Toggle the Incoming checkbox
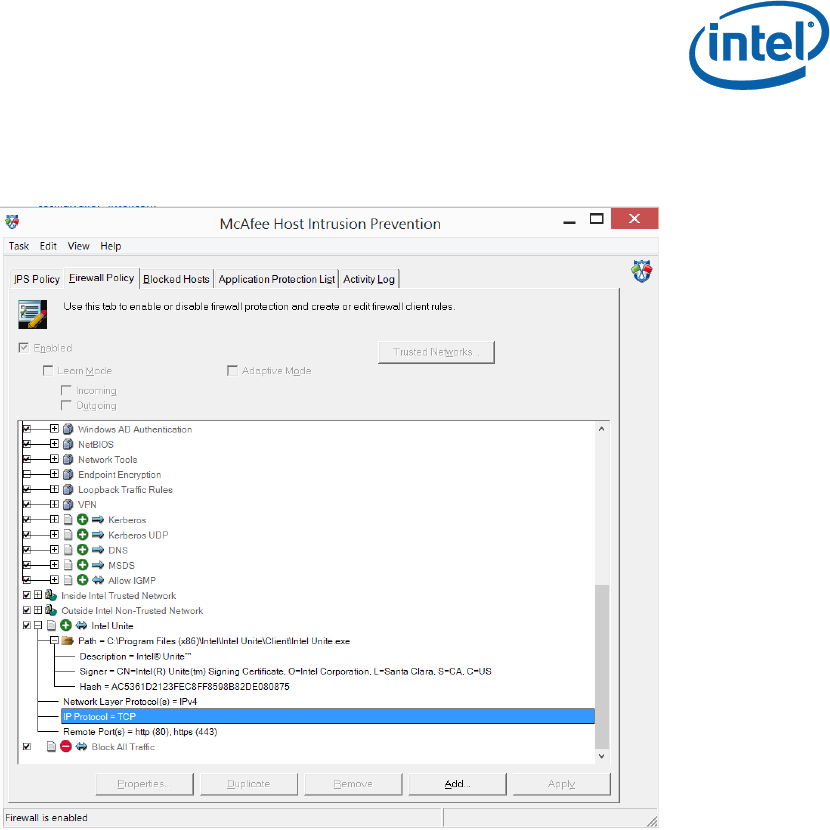 click(66, 390)
